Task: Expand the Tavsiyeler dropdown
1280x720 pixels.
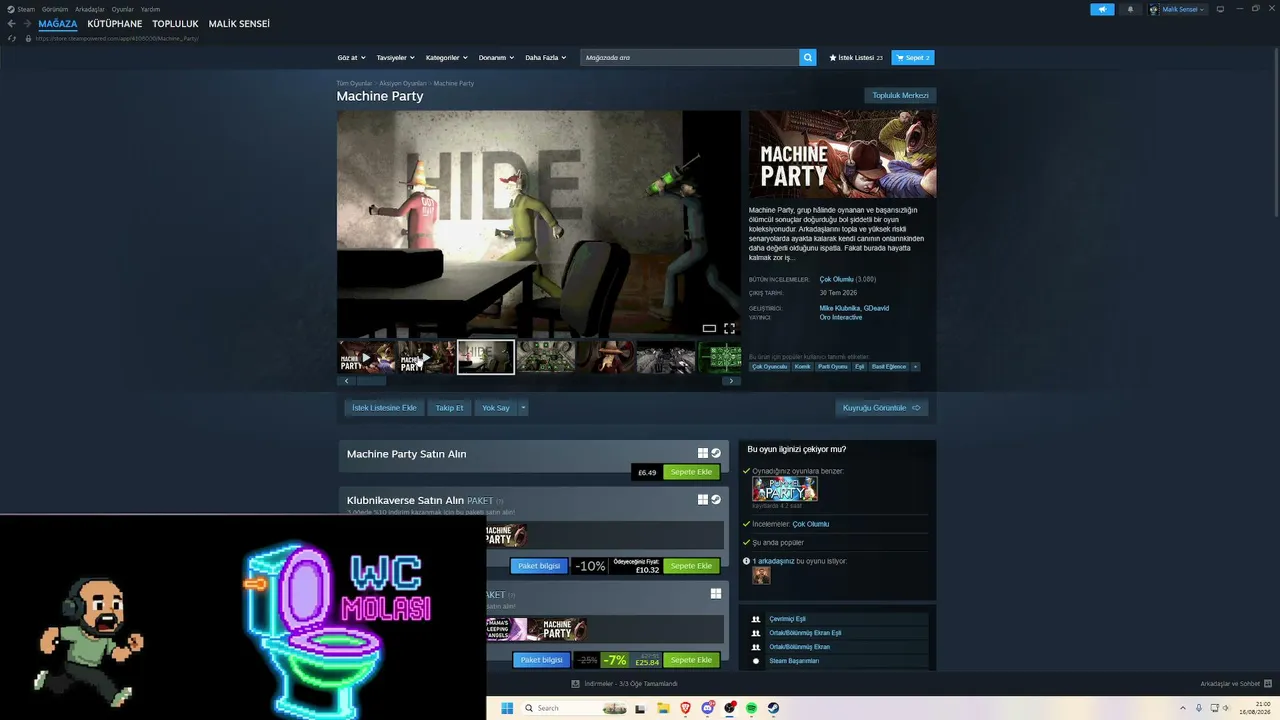Action: [x=395, y=58]
